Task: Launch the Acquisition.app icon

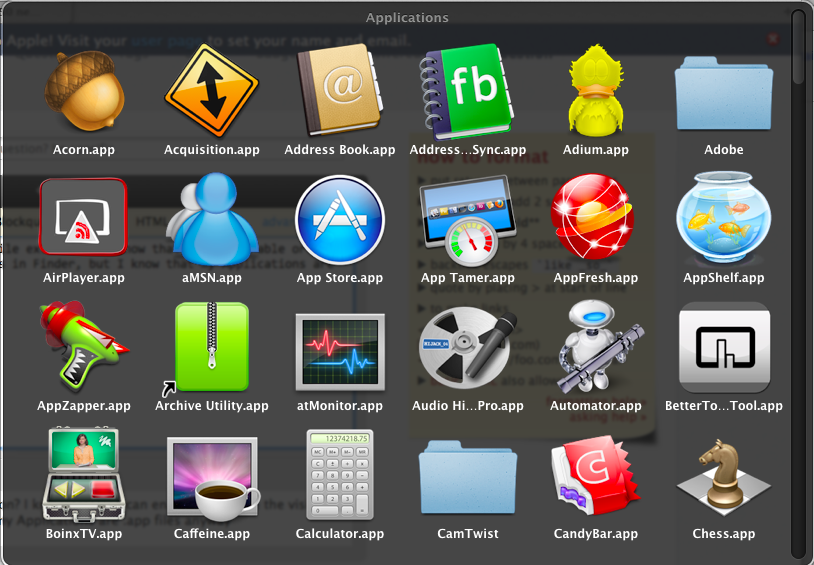Action: (x=212, y=90)
